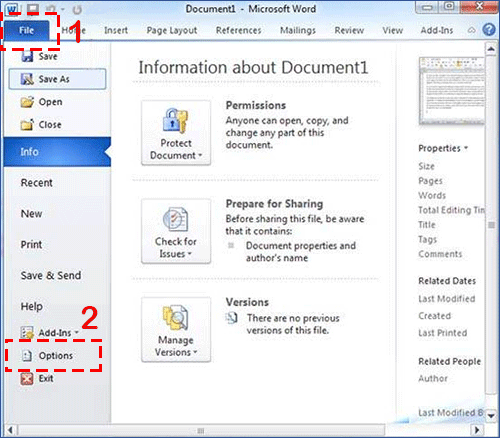500x438 pixels.
Task: Click the Save item in the backstage menu
Action: click(39, 56)
